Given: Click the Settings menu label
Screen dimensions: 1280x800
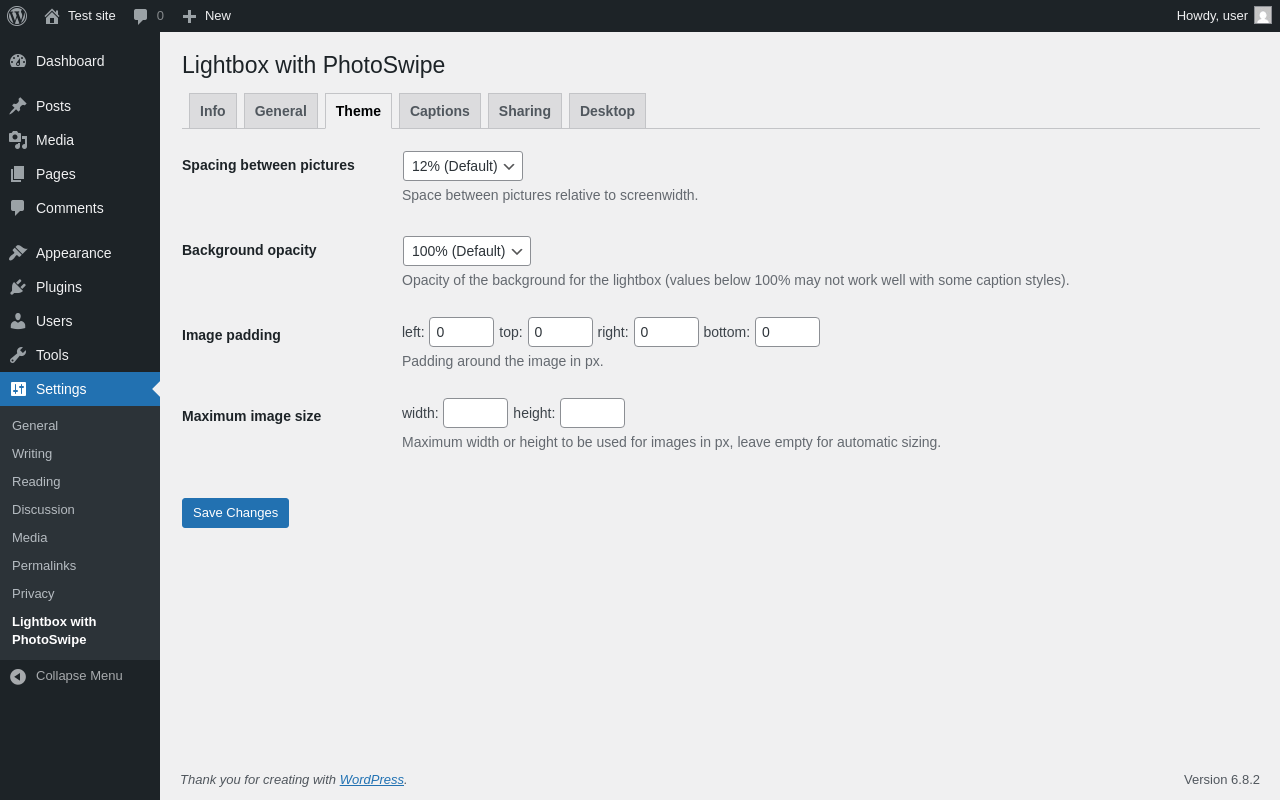Looking at the screenshot, I should click(61, 389).
